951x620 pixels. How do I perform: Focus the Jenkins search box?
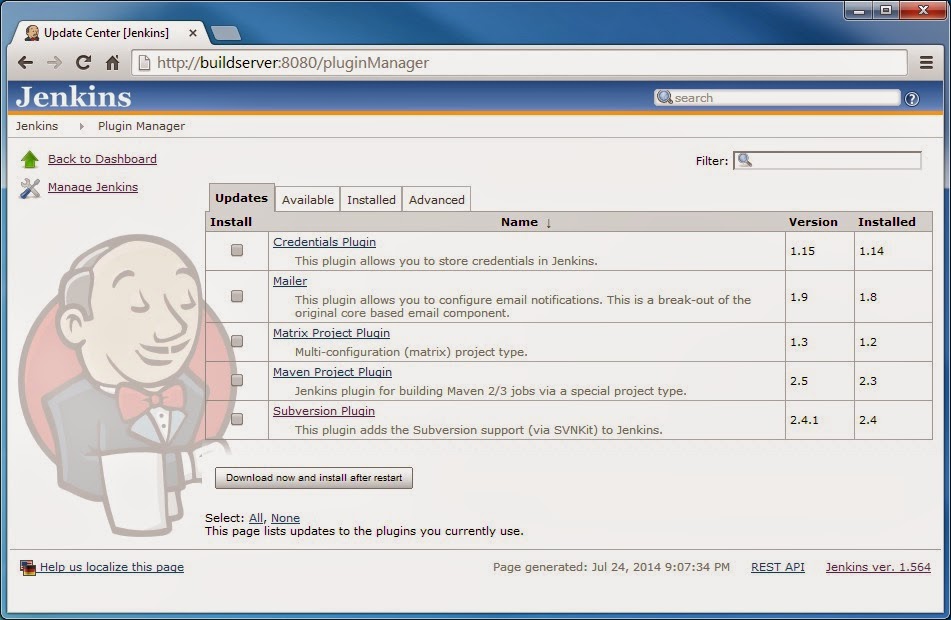[x=777, y=98]
